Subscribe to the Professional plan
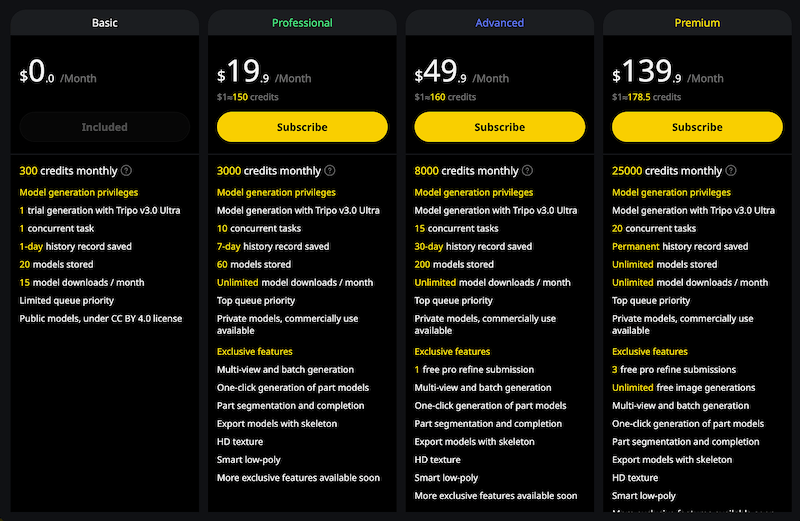 [x=302, y=127]
